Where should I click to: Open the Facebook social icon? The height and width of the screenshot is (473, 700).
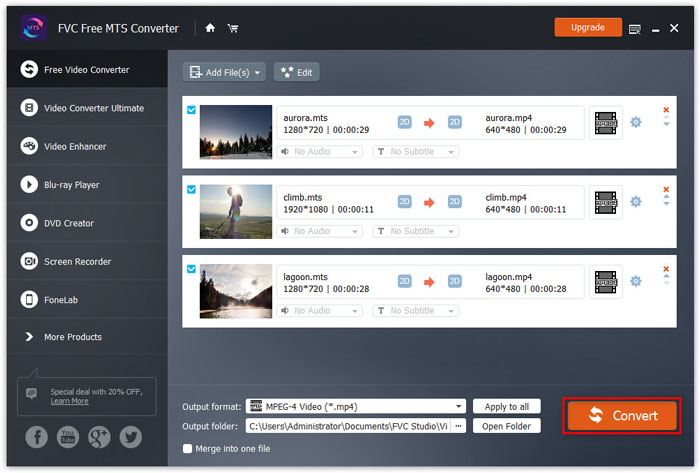(37, 437)
